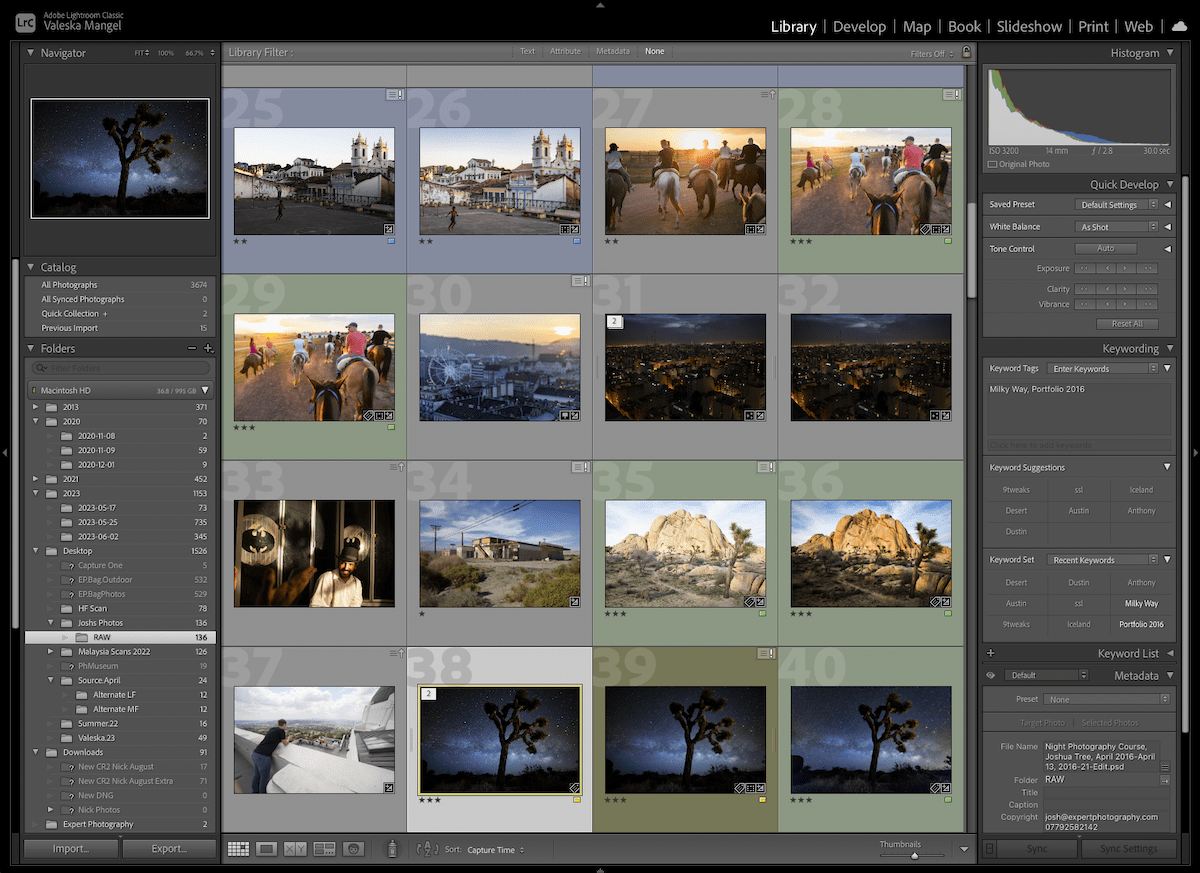Check the Original Photo box under the Histogram

click(x=992, y=164)
